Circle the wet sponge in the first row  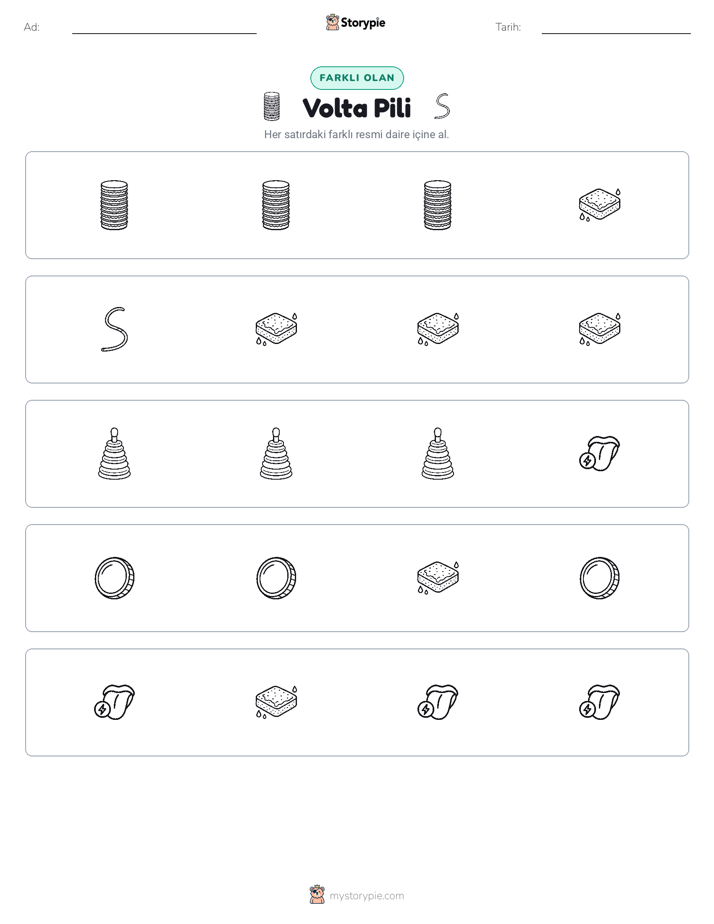599,204
